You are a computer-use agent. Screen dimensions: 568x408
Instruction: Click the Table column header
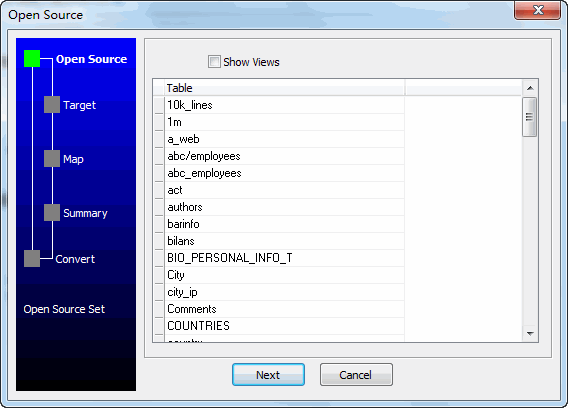tap(284, 88)
